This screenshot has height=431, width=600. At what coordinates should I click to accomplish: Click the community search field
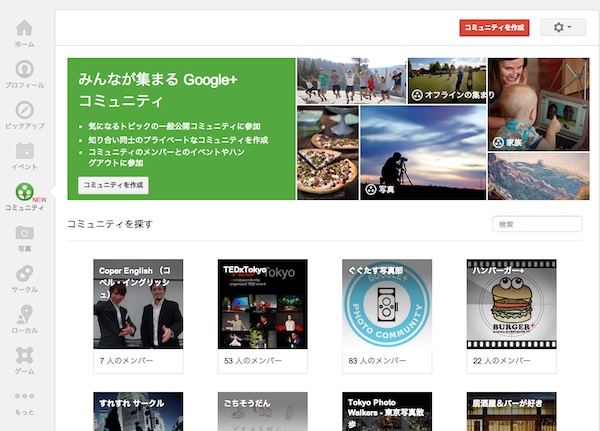click(537, 224)
